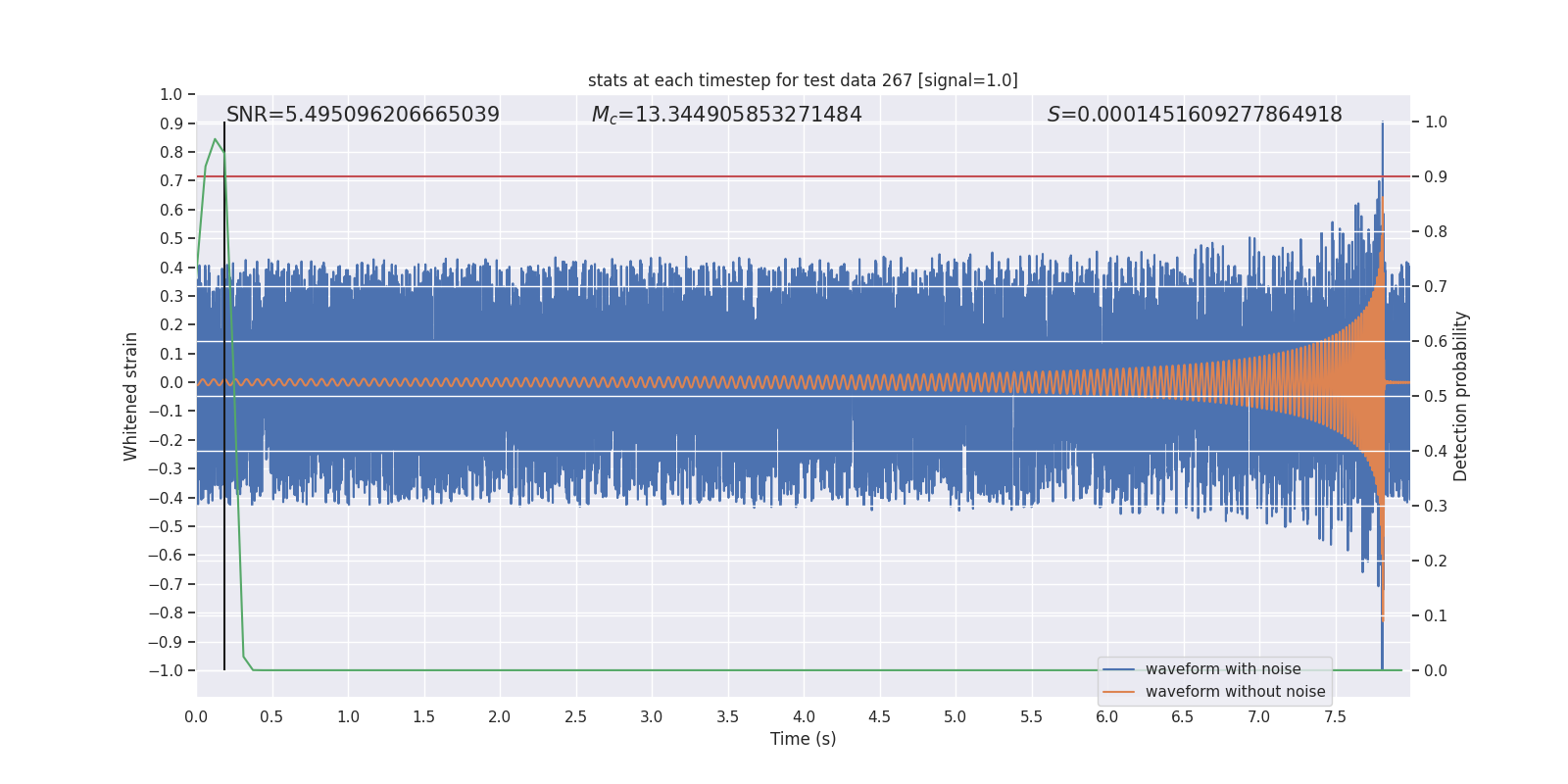This screenshot has height=784, width=1568.
Task: Select Whitened strain tick label 0.3
Action: point(171,296)
